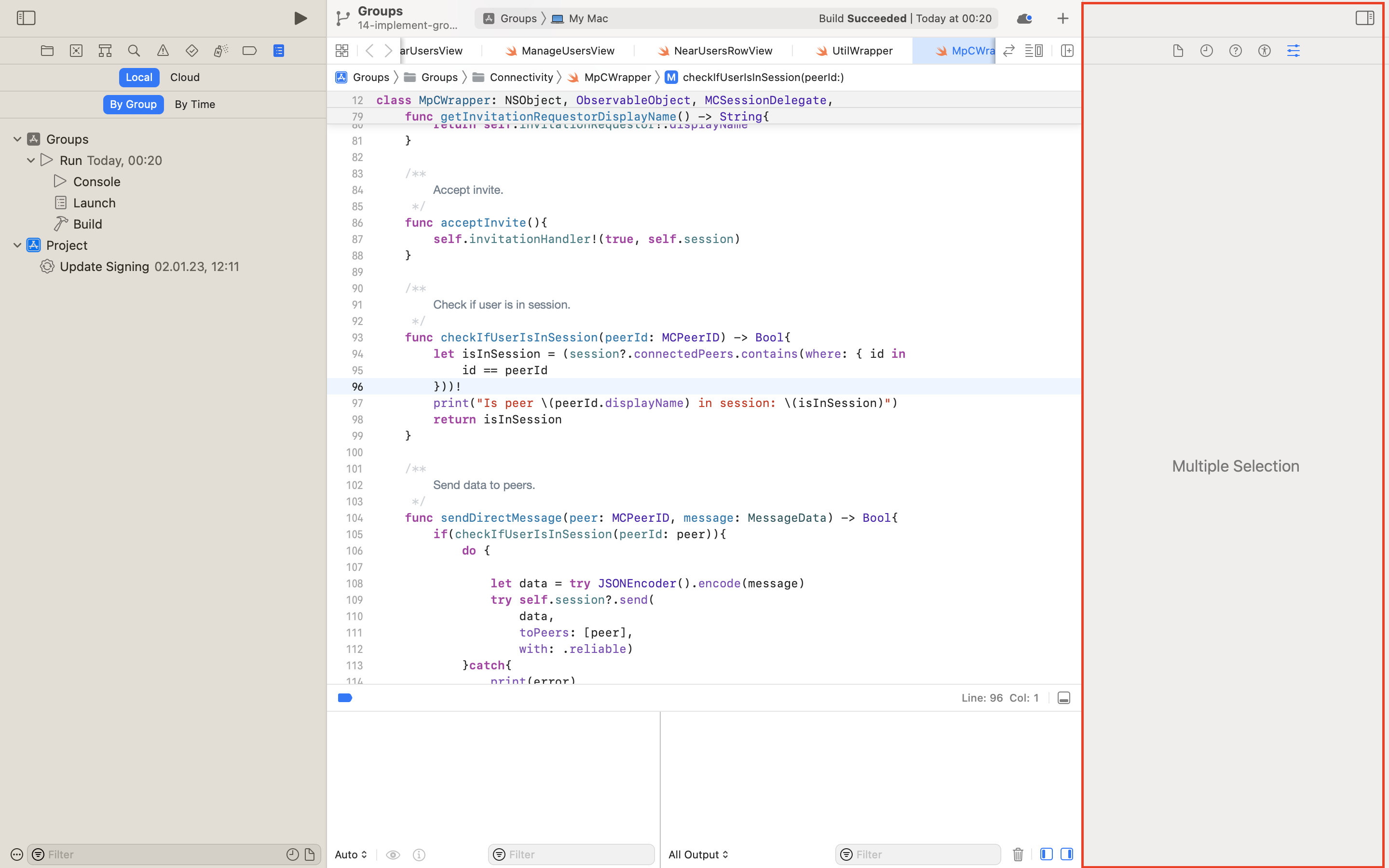Open the Symbol navigator
The height and width of the screenshot is (868, 1389).
click(x=105, y=51)
